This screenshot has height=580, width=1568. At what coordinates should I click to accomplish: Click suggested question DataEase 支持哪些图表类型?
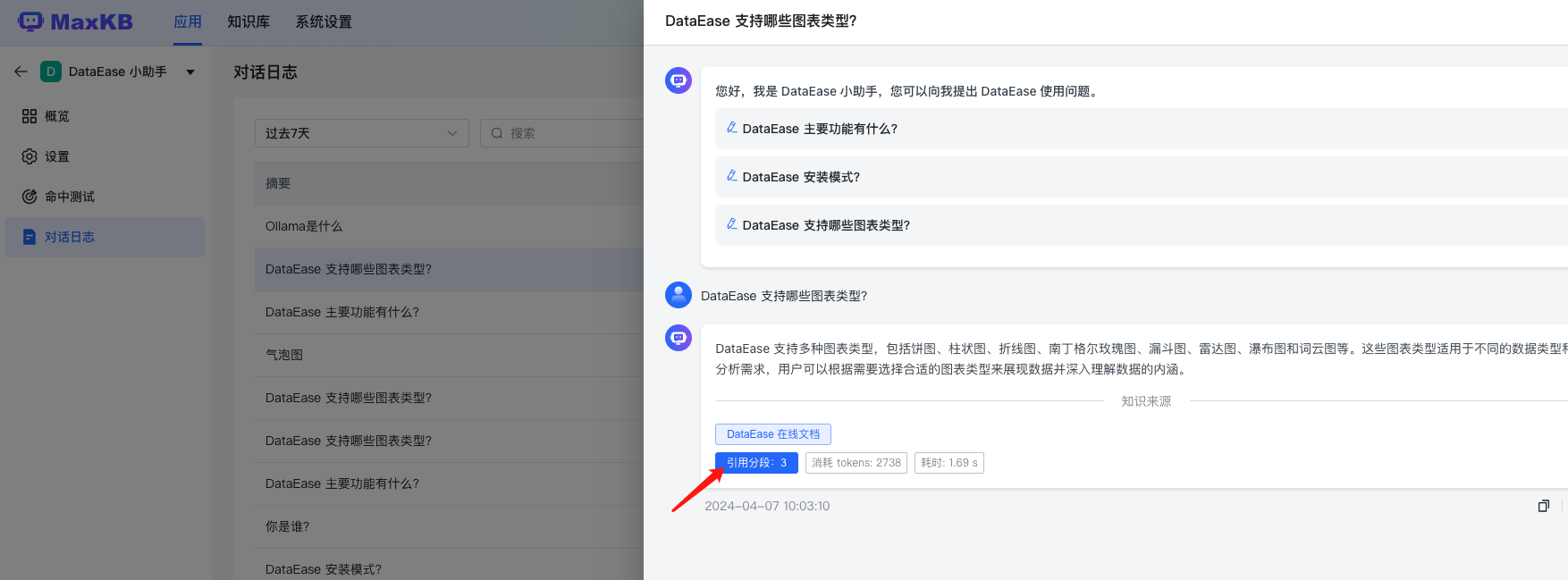[x=1142, y=225]
